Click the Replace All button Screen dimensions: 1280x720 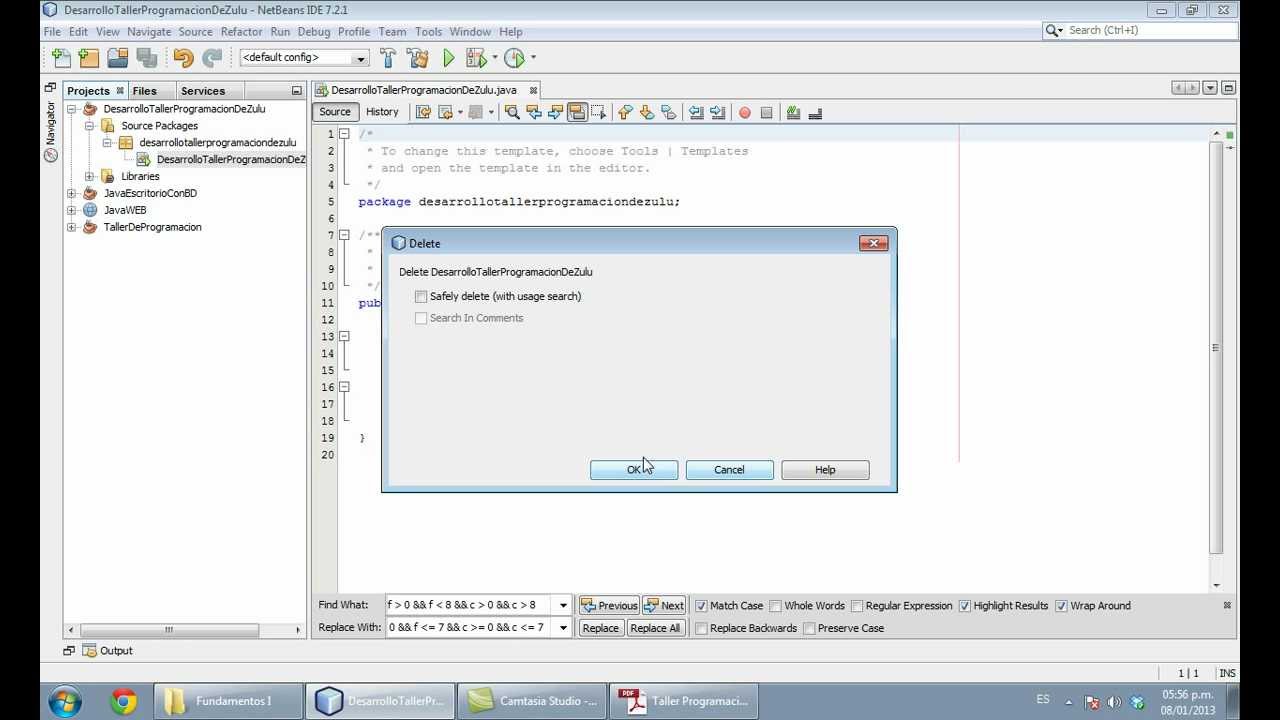655,628
